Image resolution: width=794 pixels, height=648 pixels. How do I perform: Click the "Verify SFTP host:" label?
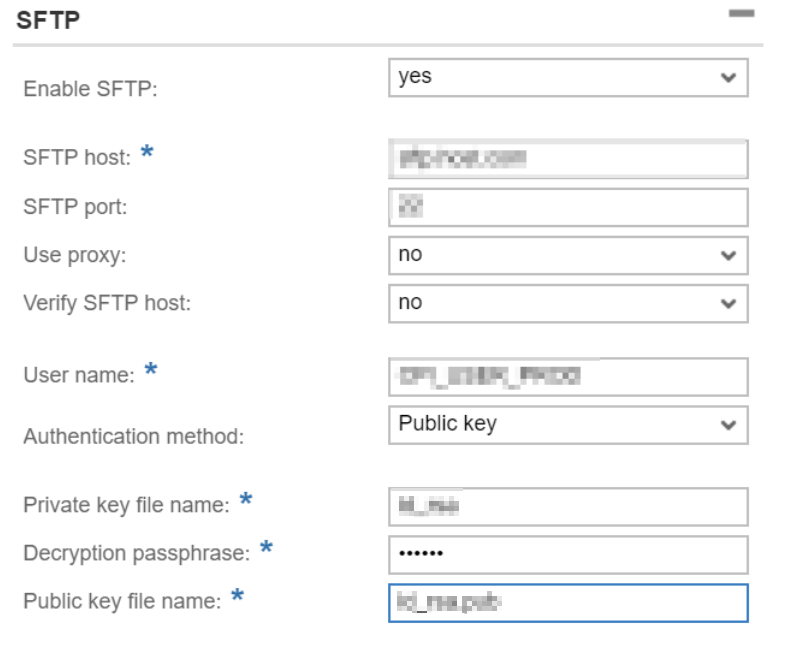(107, 304)
